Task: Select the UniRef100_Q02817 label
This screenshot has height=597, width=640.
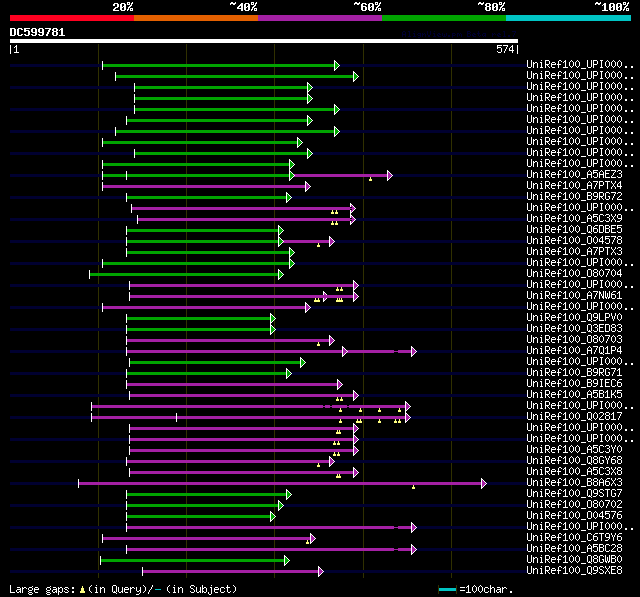Action: click(574, 416)
